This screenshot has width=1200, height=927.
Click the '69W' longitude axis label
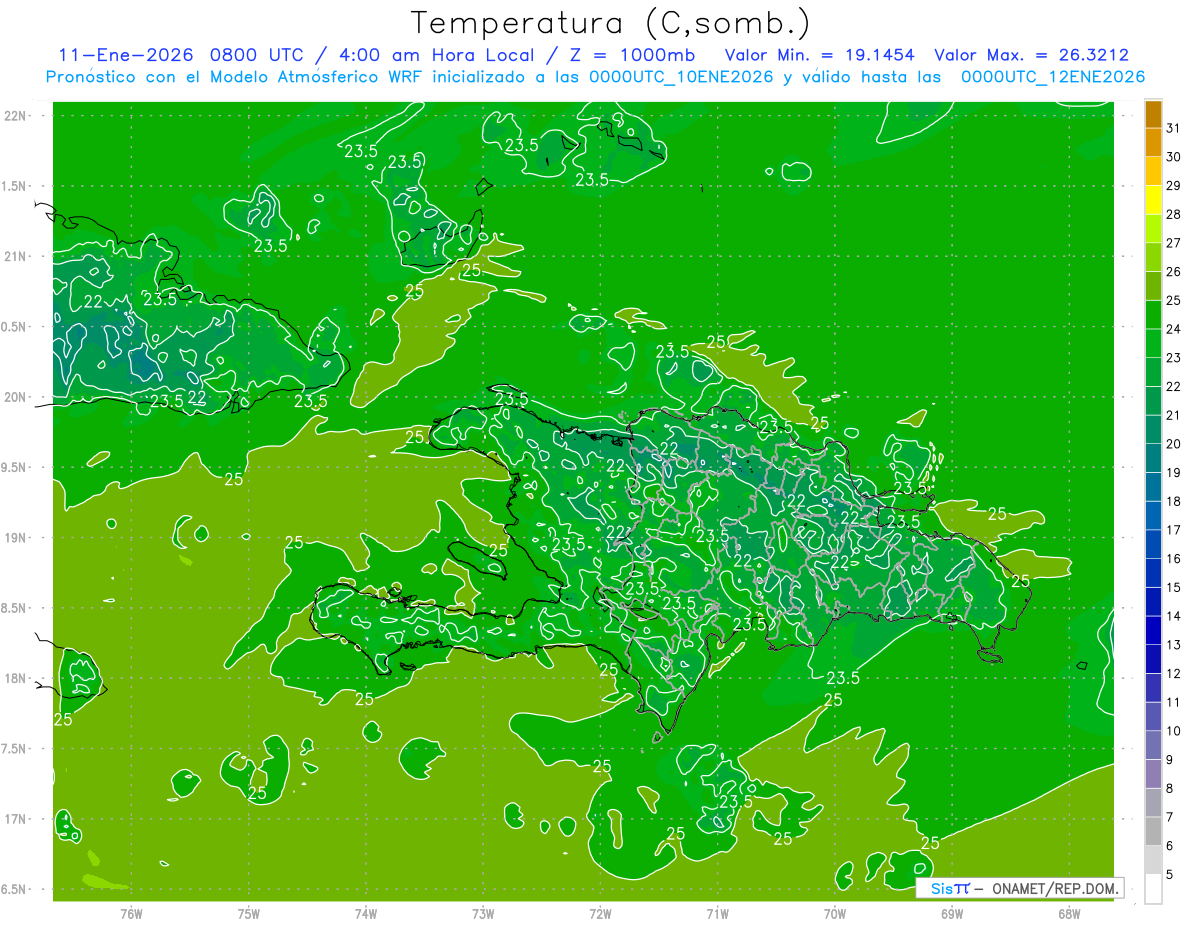click(x=952, y=913)
